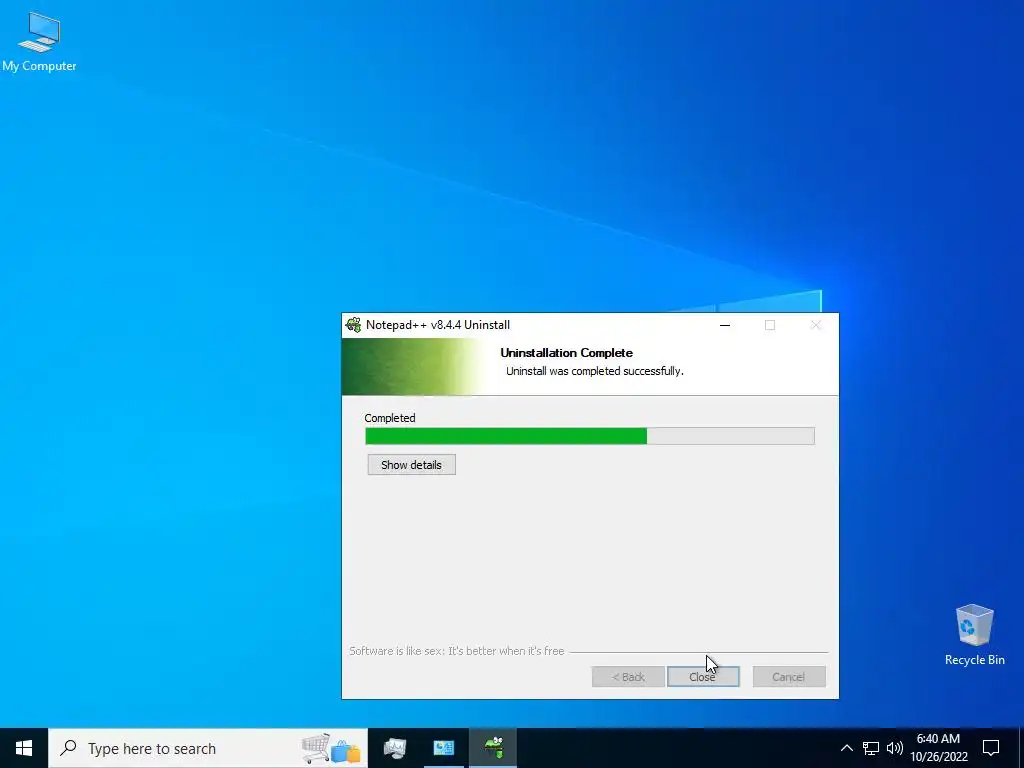Open Windows Start menu
The height and width of the screenshot is (768, 1024).
click(x=24, y=748)
